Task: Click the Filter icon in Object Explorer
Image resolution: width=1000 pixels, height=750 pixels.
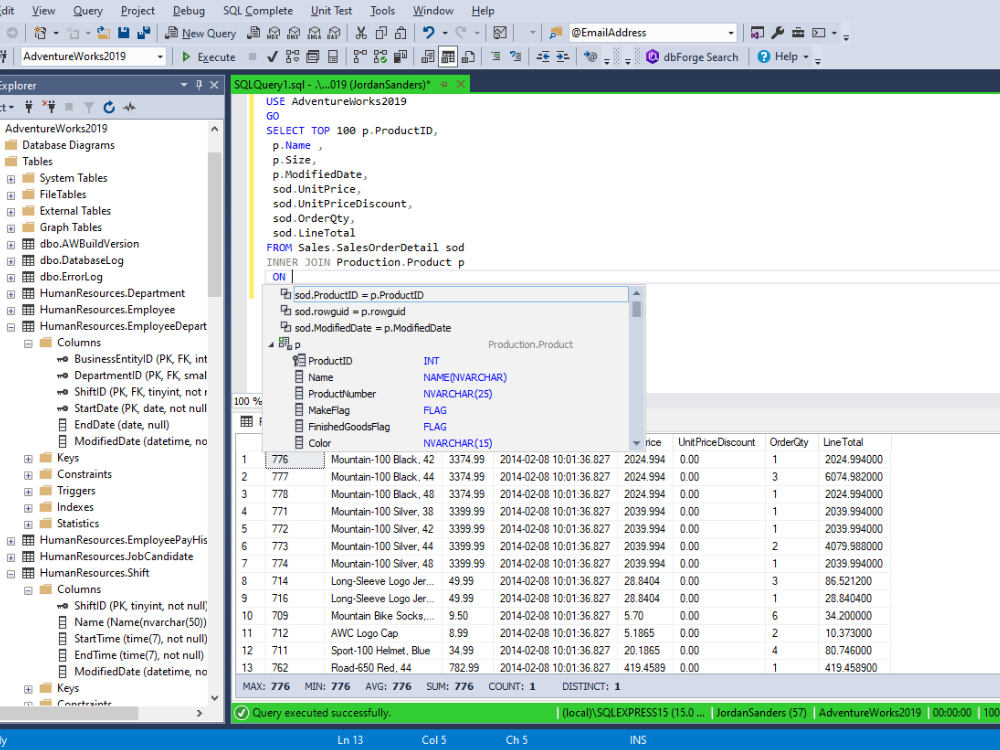Action: [x=89, y=107]
